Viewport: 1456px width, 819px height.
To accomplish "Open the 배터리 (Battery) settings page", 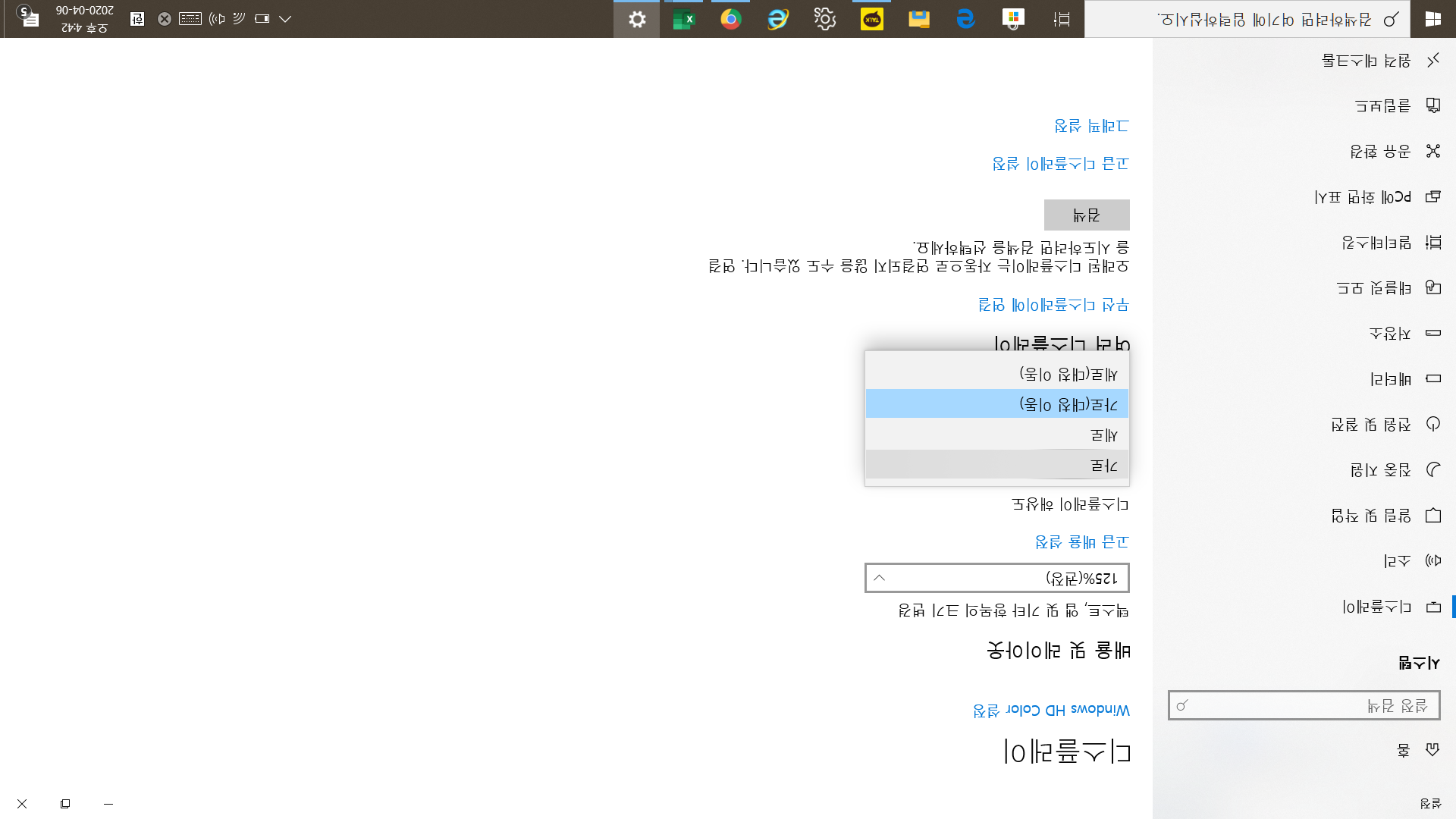I will point(1390,379).
